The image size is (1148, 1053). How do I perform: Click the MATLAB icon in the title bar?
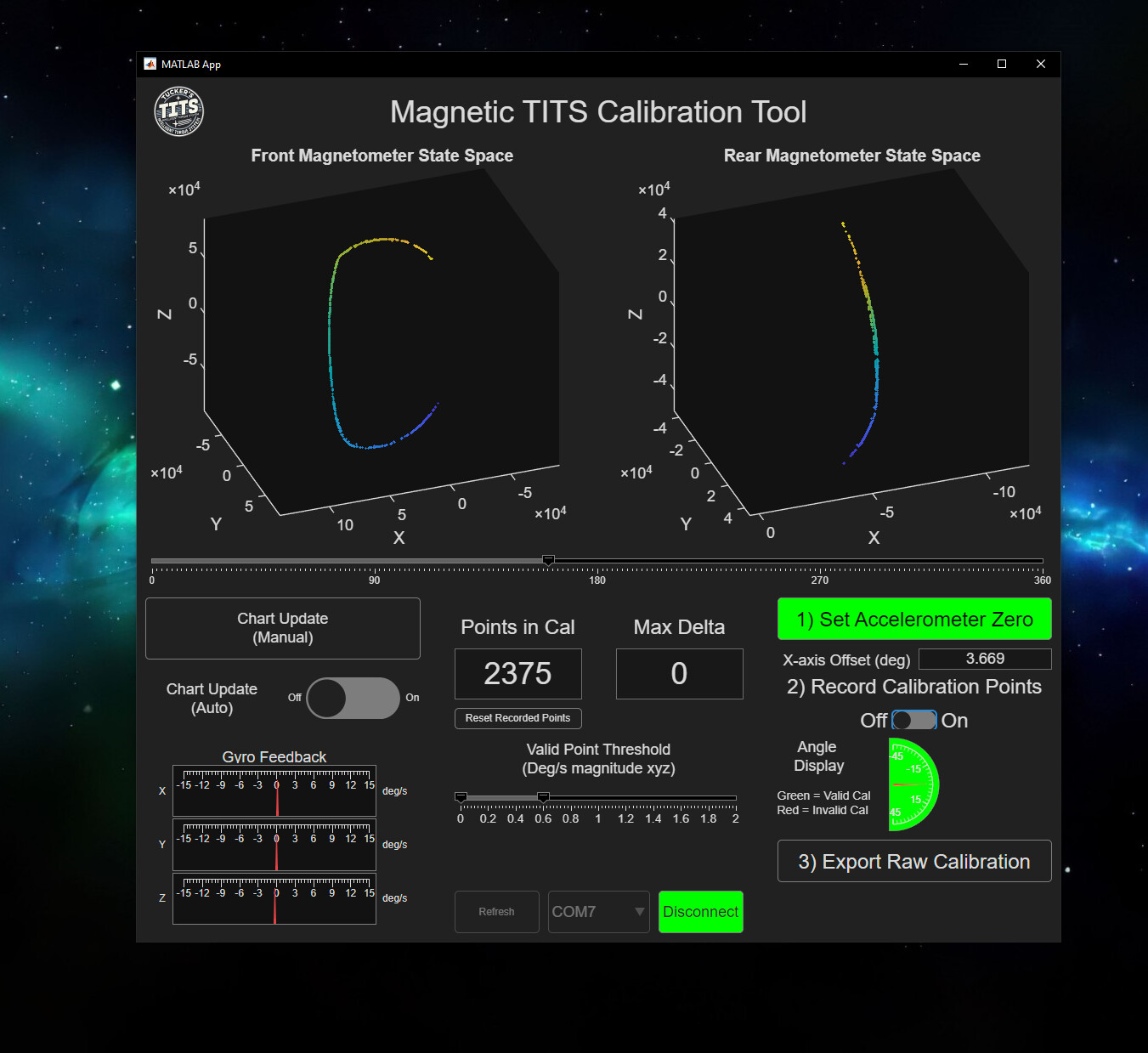(x=150, y=64)
